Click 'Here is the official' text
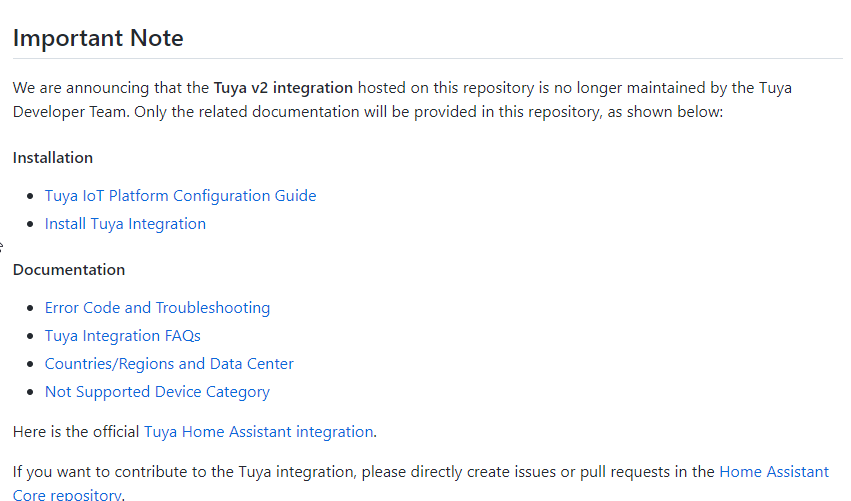 [76, 432]
